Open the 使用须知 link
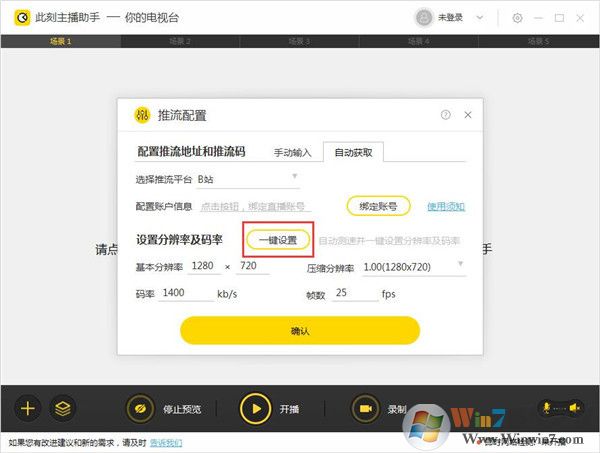This screenshot has height=453, width=600. point(446,207)
